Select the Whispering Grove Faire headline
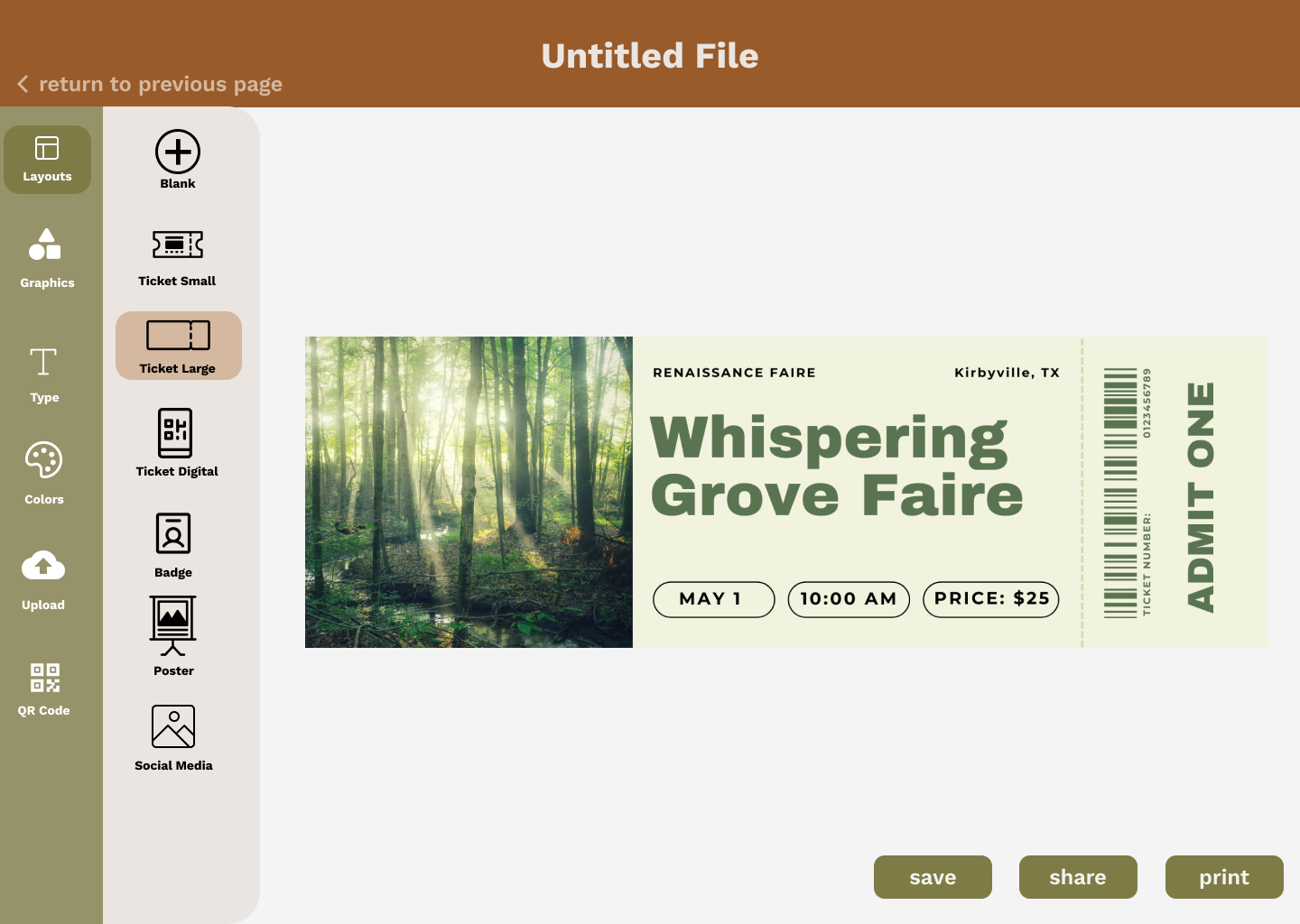The image size is (1300, 924). tap(836, 466)
